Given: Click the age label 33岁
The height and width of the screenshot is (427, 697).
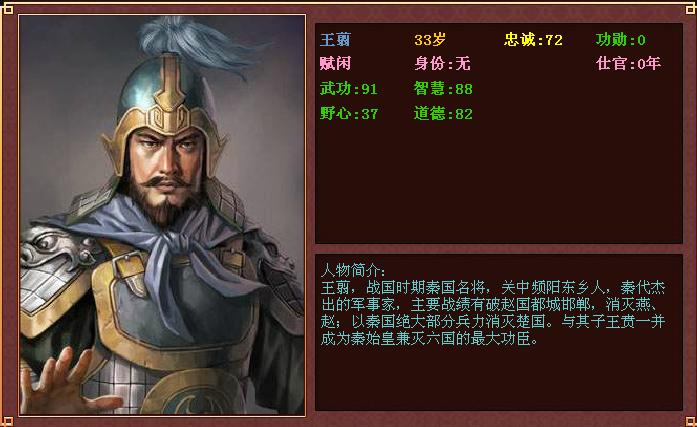Looking at the screenshot, I should click(430, 40).
